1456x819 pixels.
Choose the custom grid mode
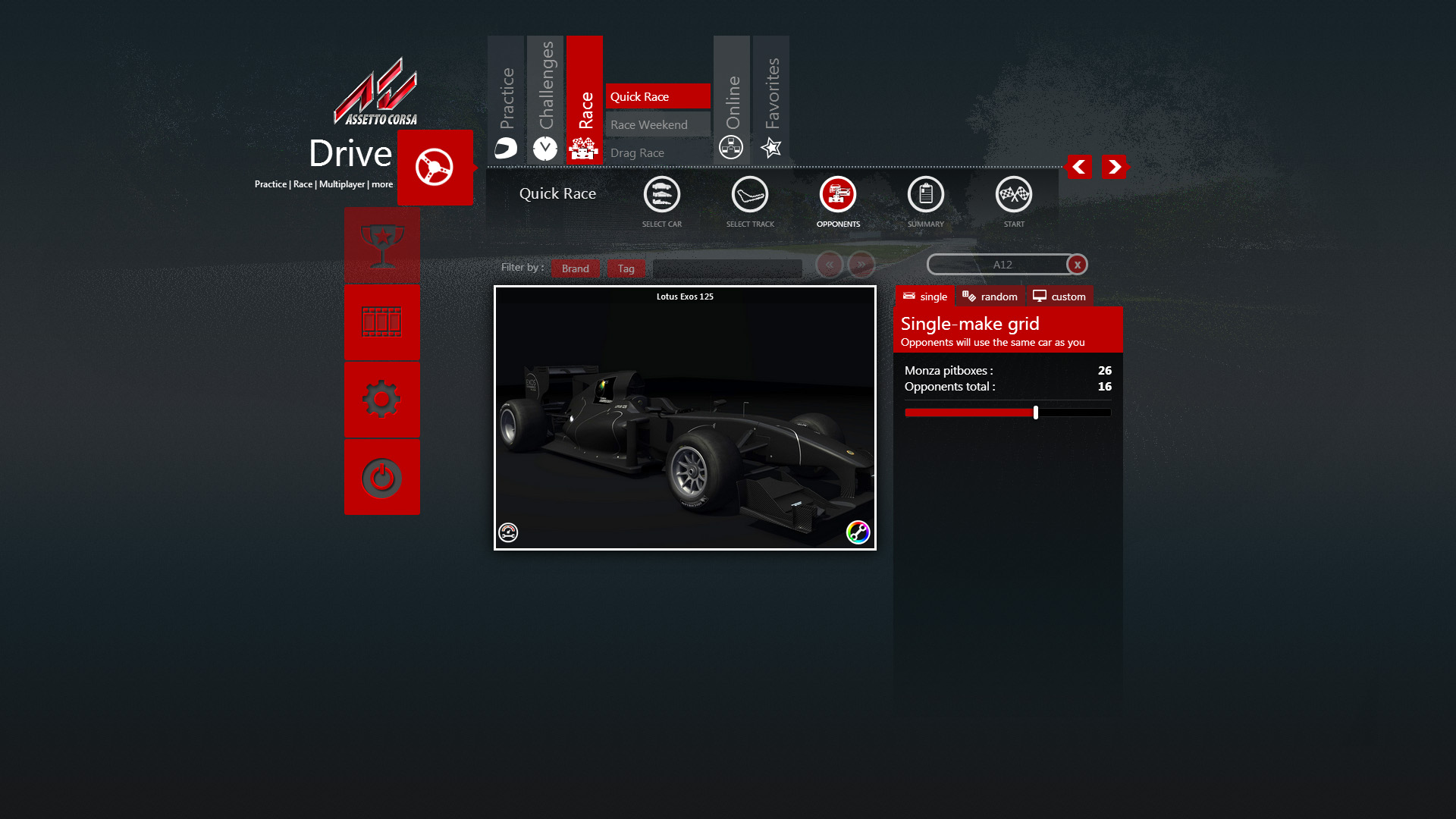tap(1059, 297)
